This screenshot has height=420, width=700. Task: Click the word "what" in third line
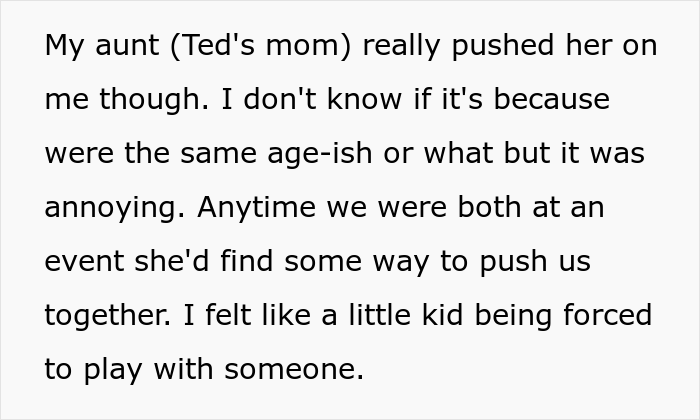coord(458,154)
